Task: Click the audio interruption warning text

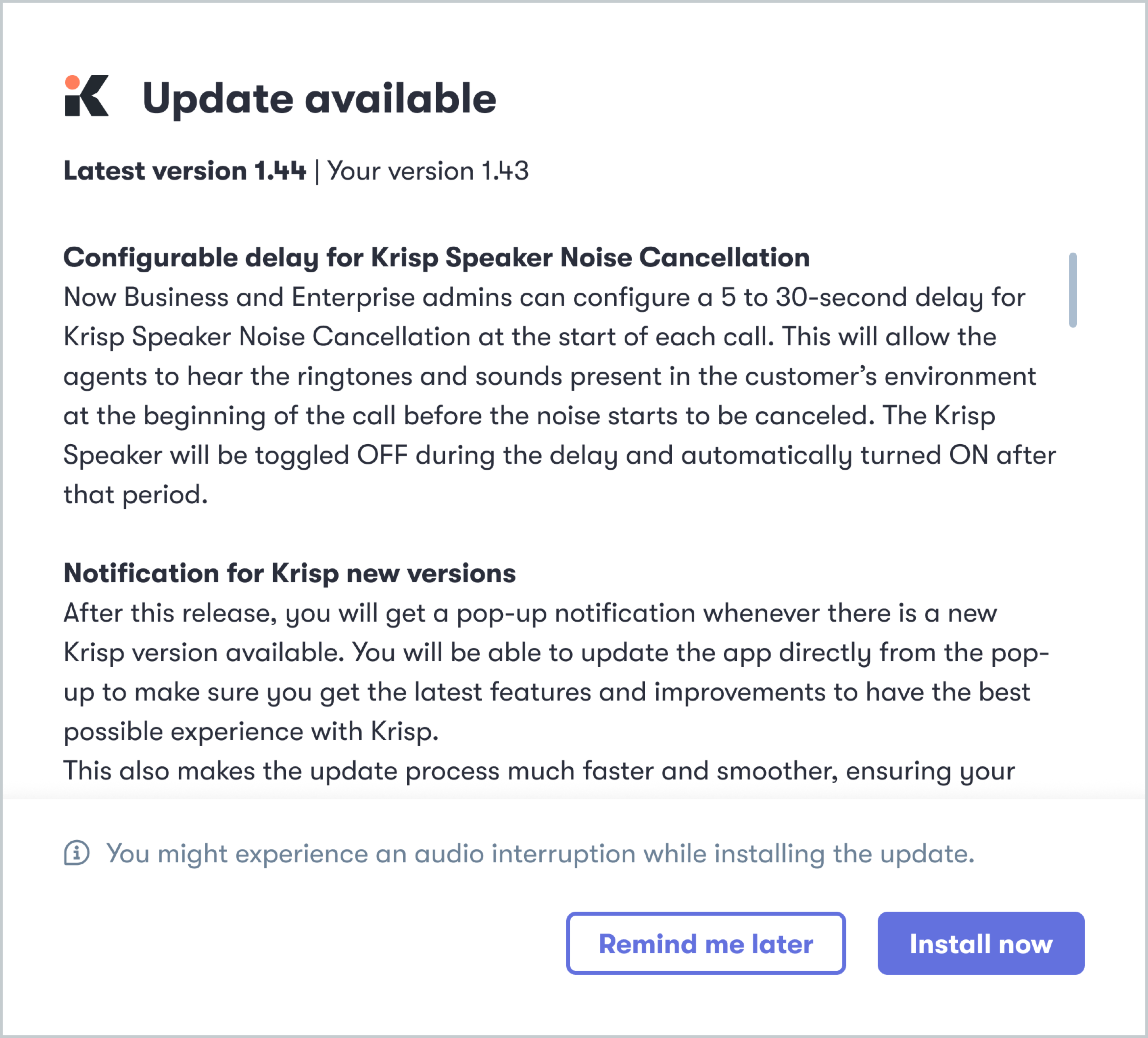Action: tap(540, 853)
